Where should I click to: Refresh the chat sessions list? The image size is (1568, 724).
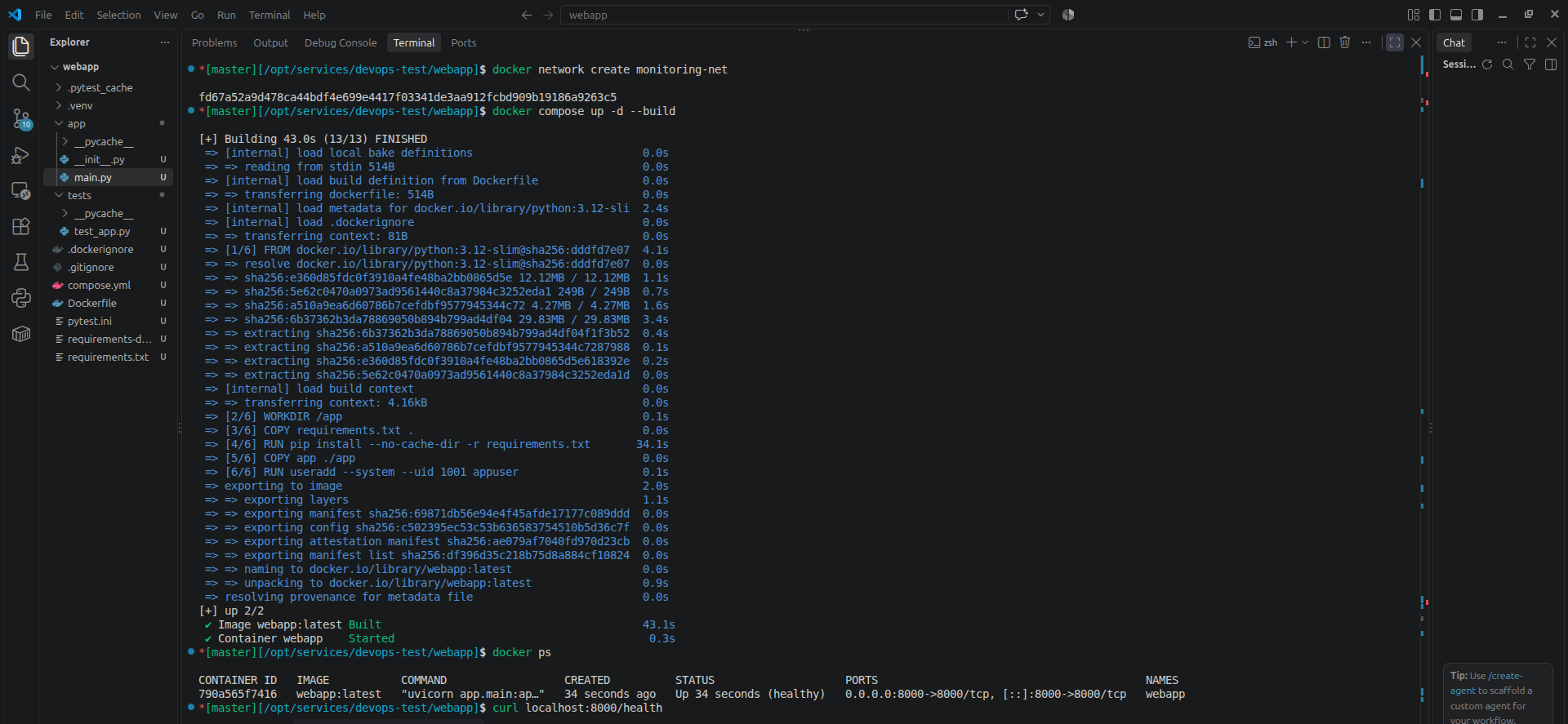tap(1487, 64)
